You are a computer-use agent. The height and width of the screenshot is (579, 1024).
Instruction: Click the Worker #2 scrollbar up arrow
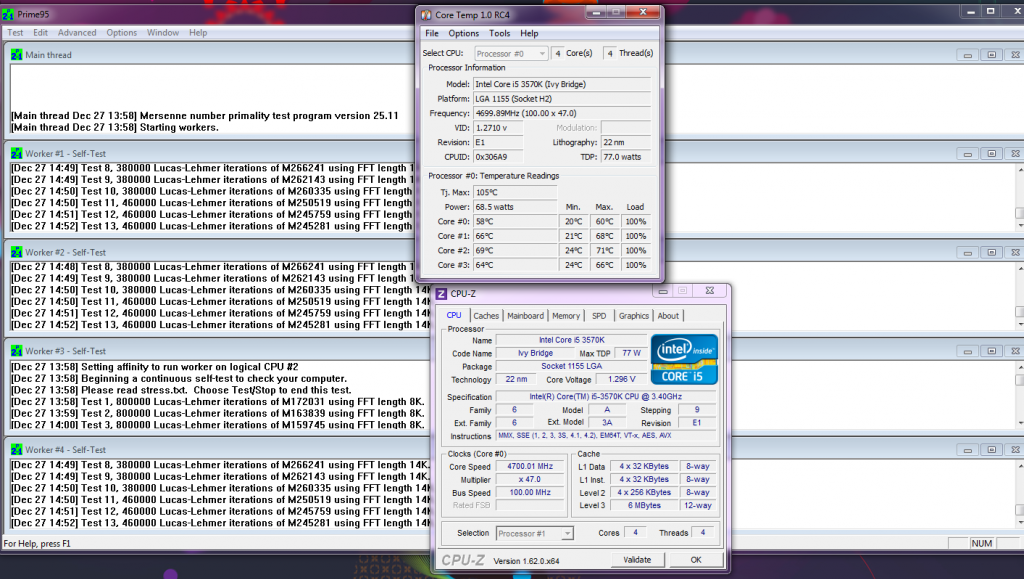[x=1020, y=268]
